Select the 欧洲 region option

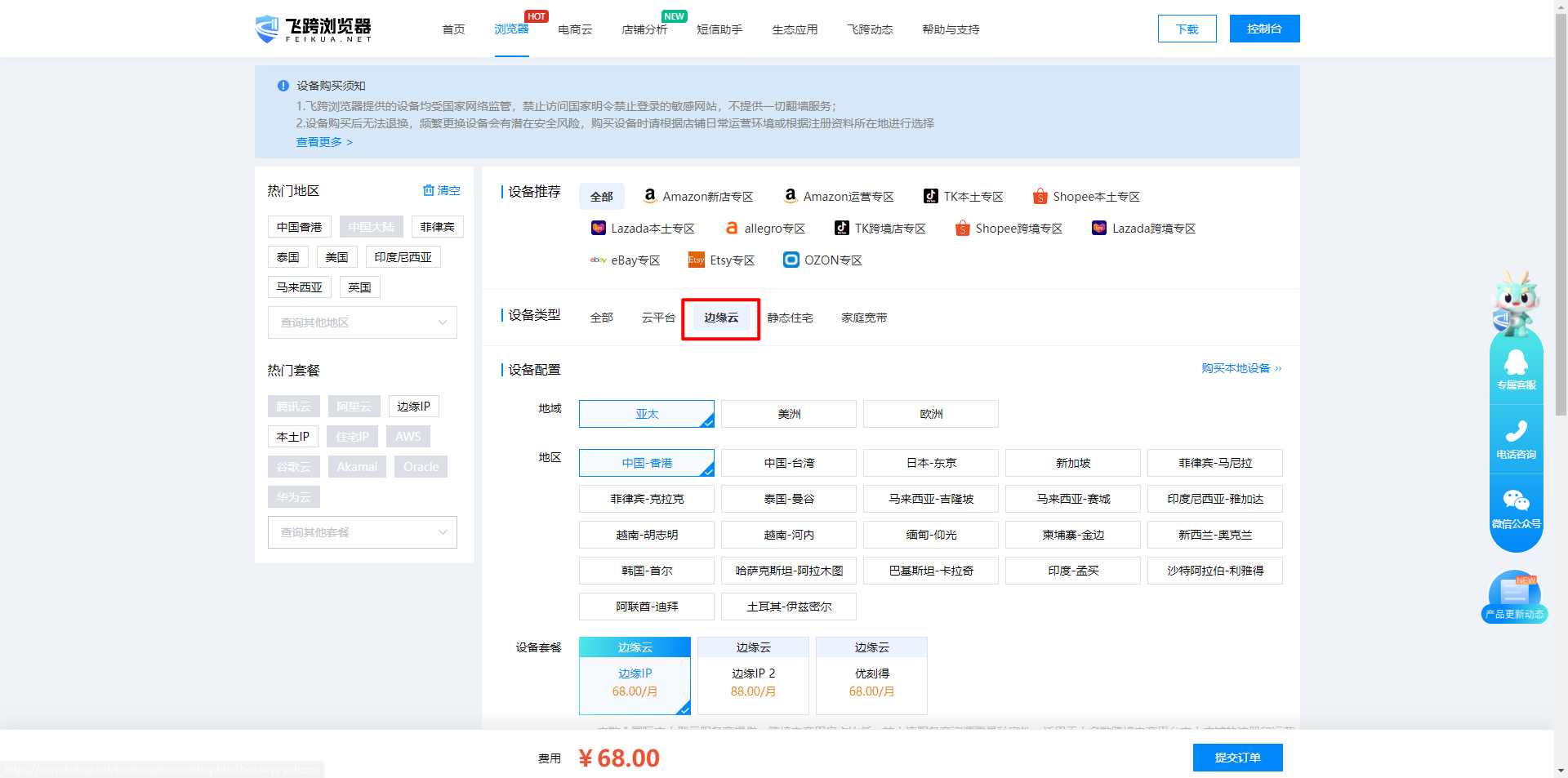pyautogui.click(x=931, y=414)
